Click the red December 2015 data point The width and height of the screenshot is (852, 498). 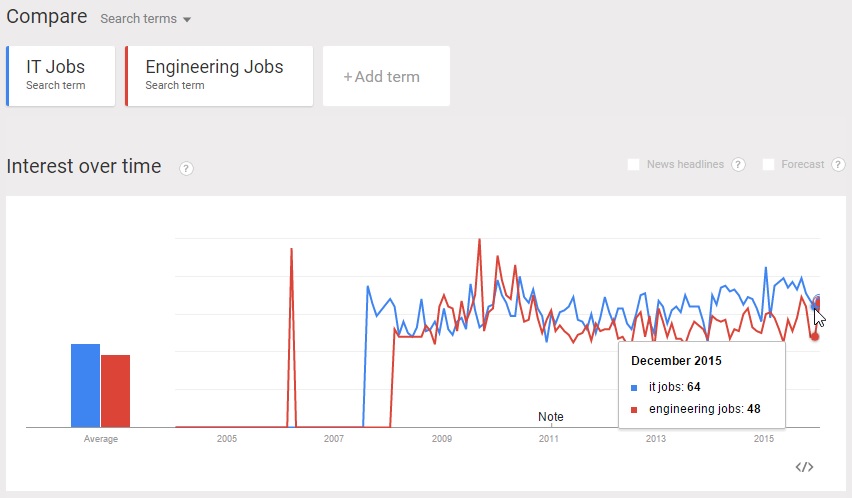[814, 336]
